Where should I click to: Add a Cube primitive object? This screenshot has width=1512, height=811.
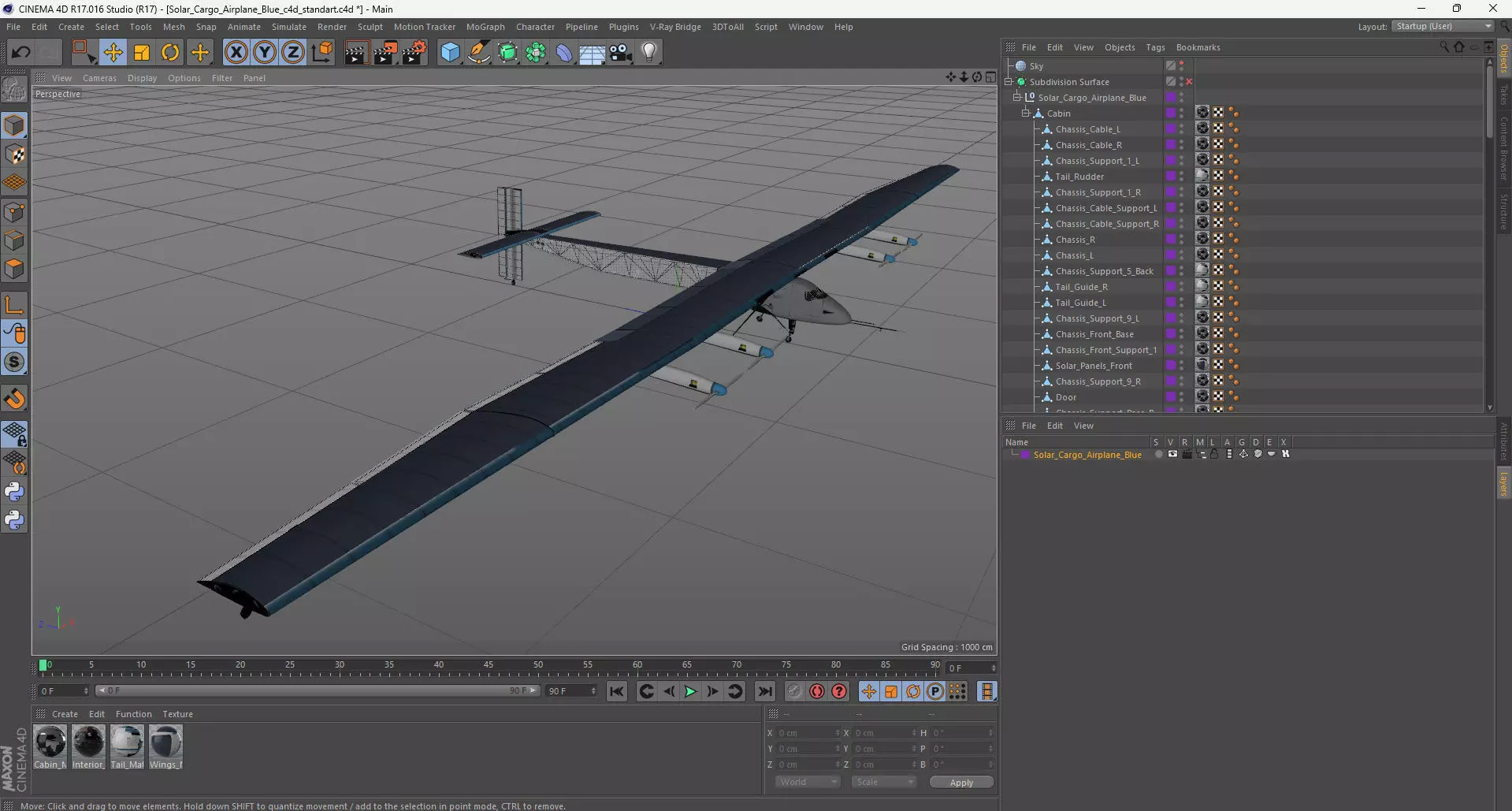click(x=450, y=53)
